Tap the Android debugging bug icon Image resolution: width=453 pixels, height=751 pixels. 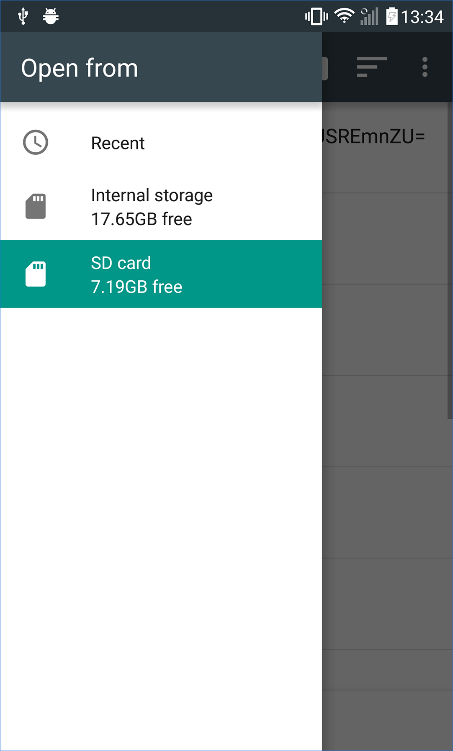tap(50, 16)
